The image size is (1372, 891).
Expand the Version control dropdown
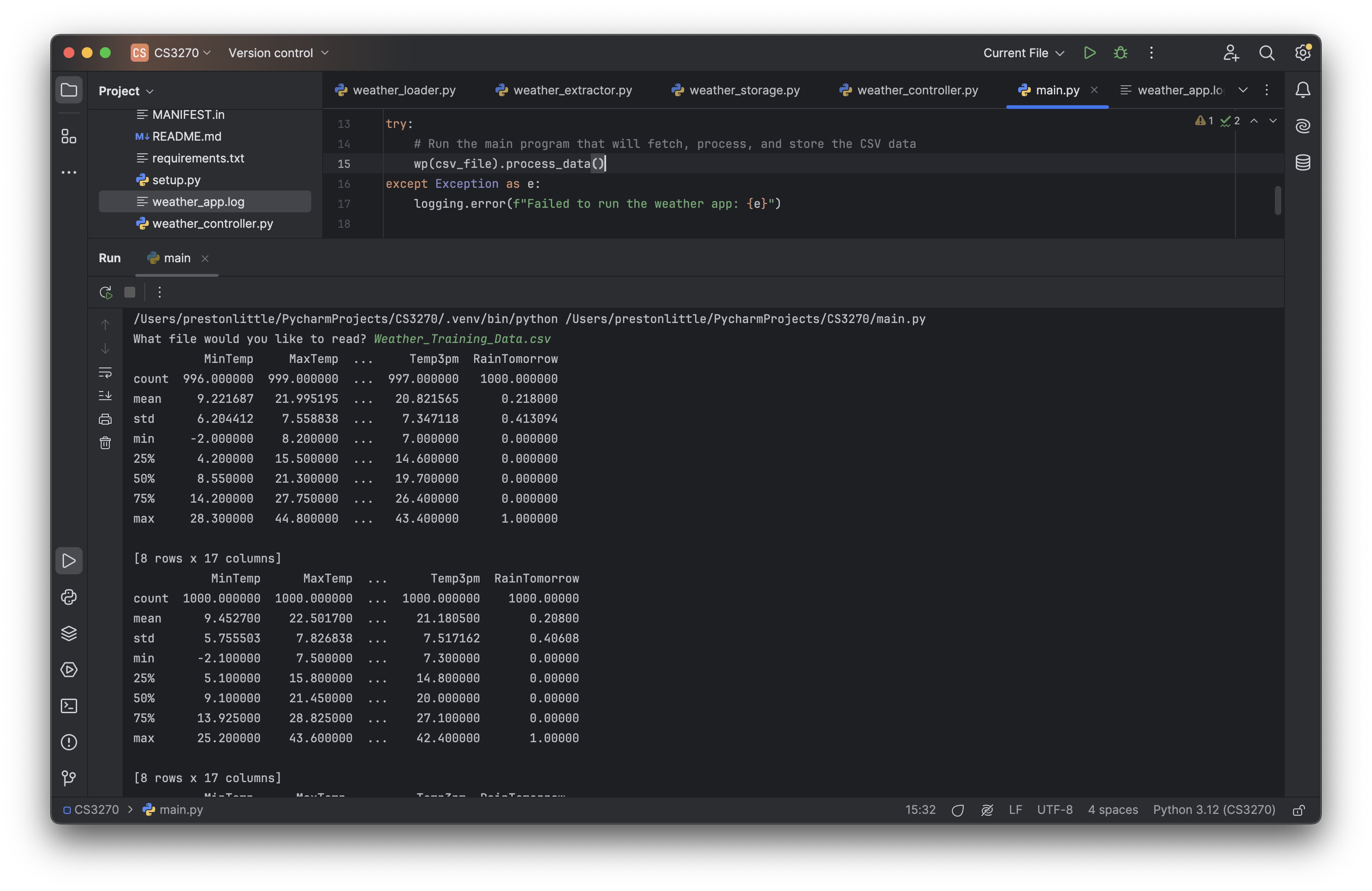pos(279,53)
